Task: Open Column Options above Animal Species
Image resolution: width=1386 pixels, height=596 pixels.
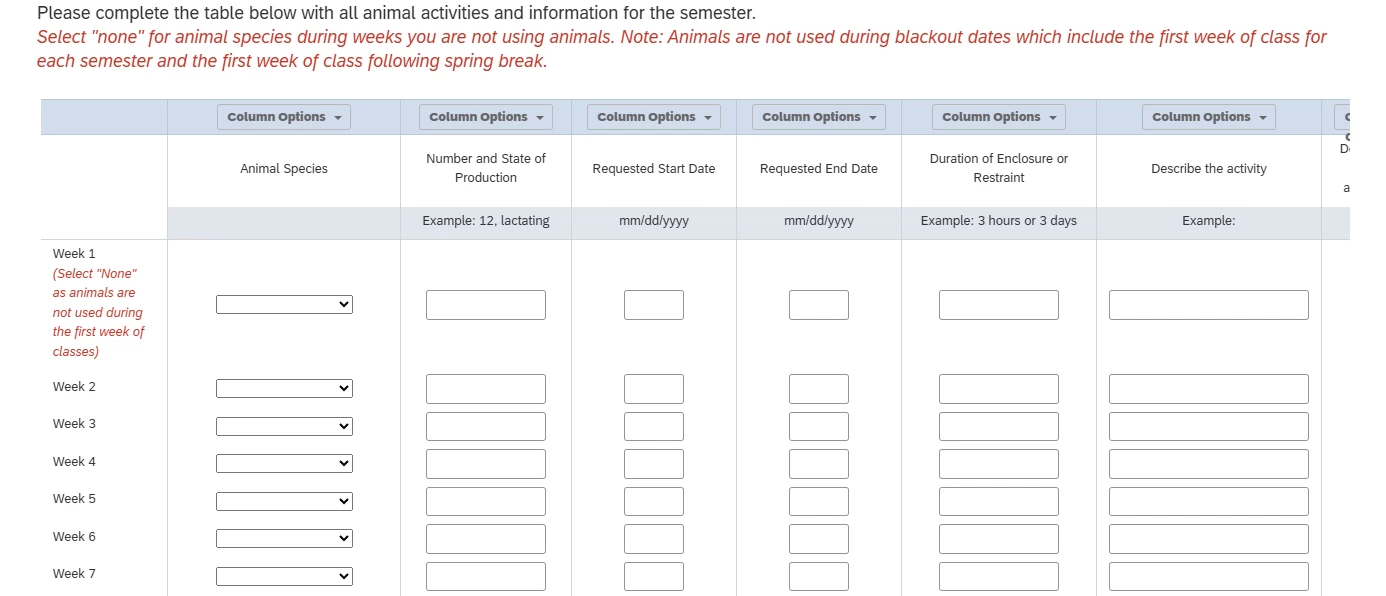Action: 284,117
